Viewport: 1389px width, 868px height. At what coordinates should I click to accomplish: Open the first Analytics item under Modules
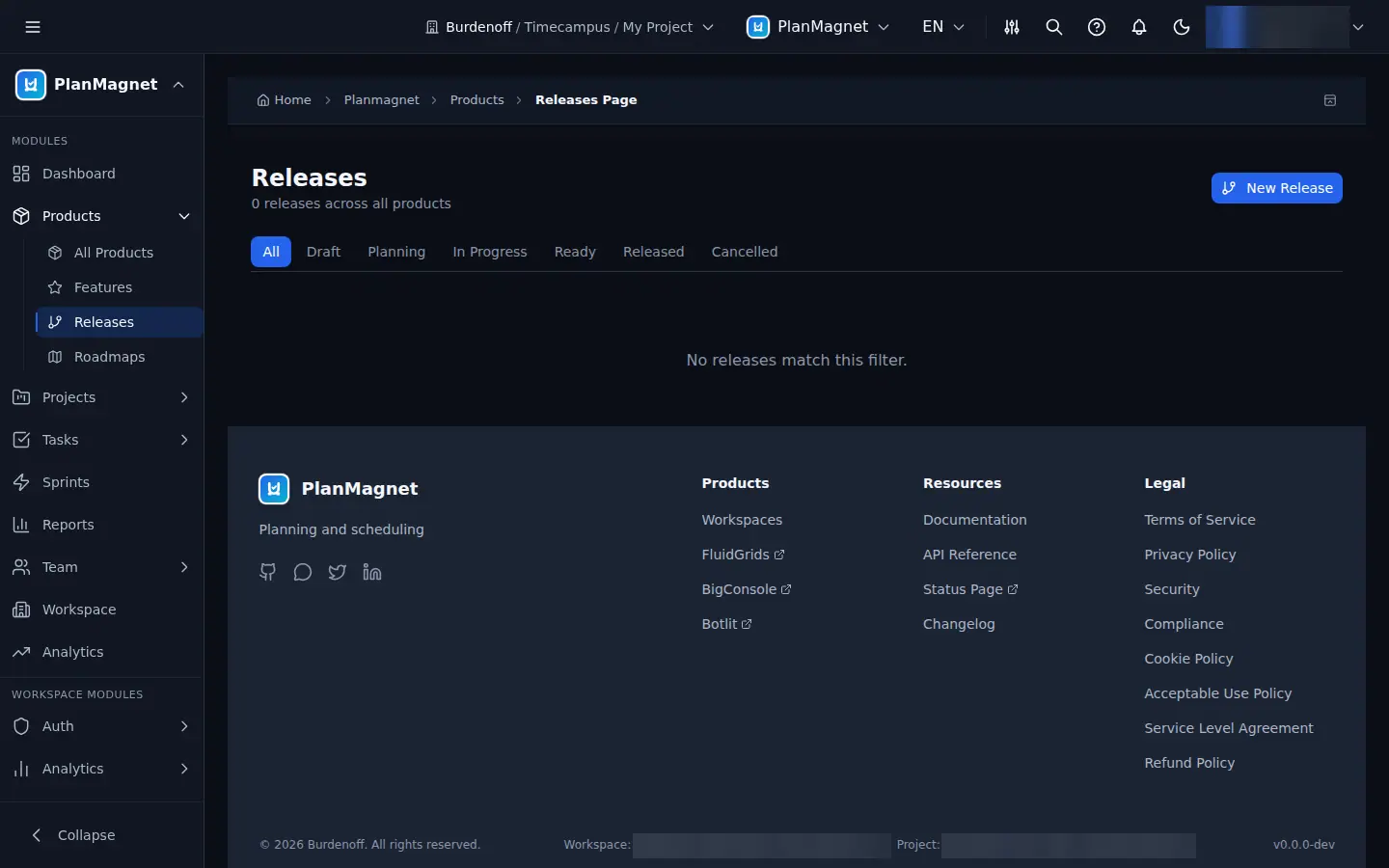tap(102, 652)
